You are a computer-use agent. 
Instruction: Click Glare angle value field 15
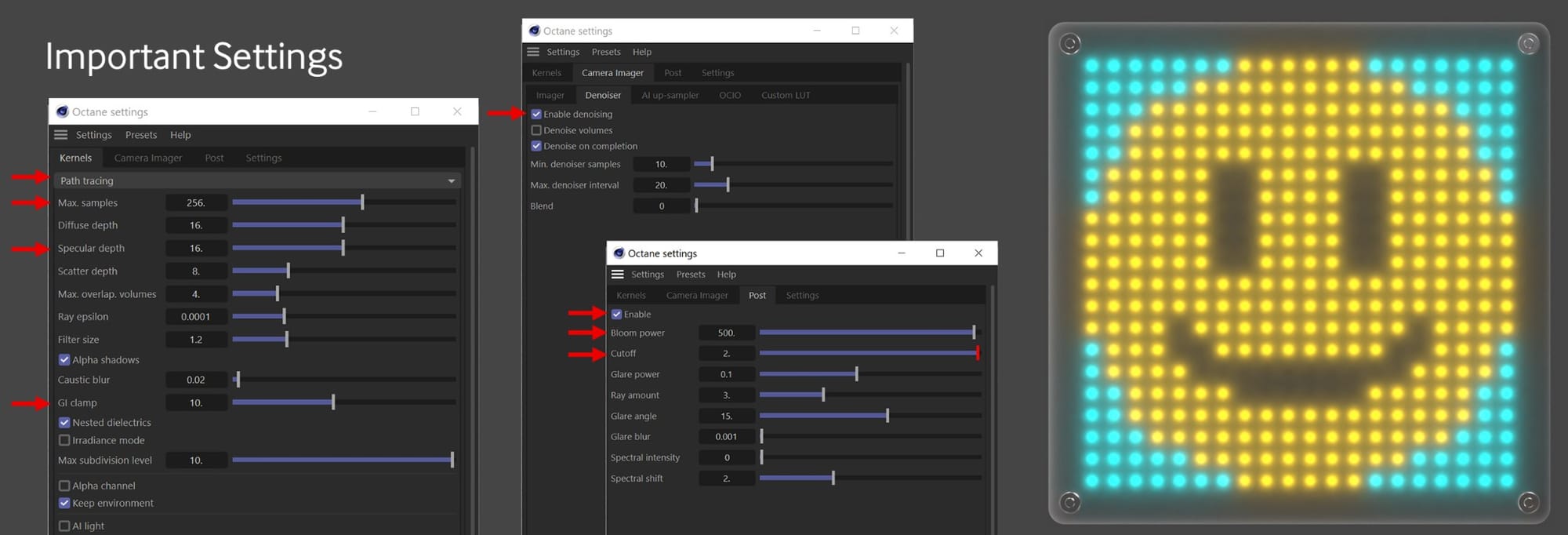[x=727, y=416]
